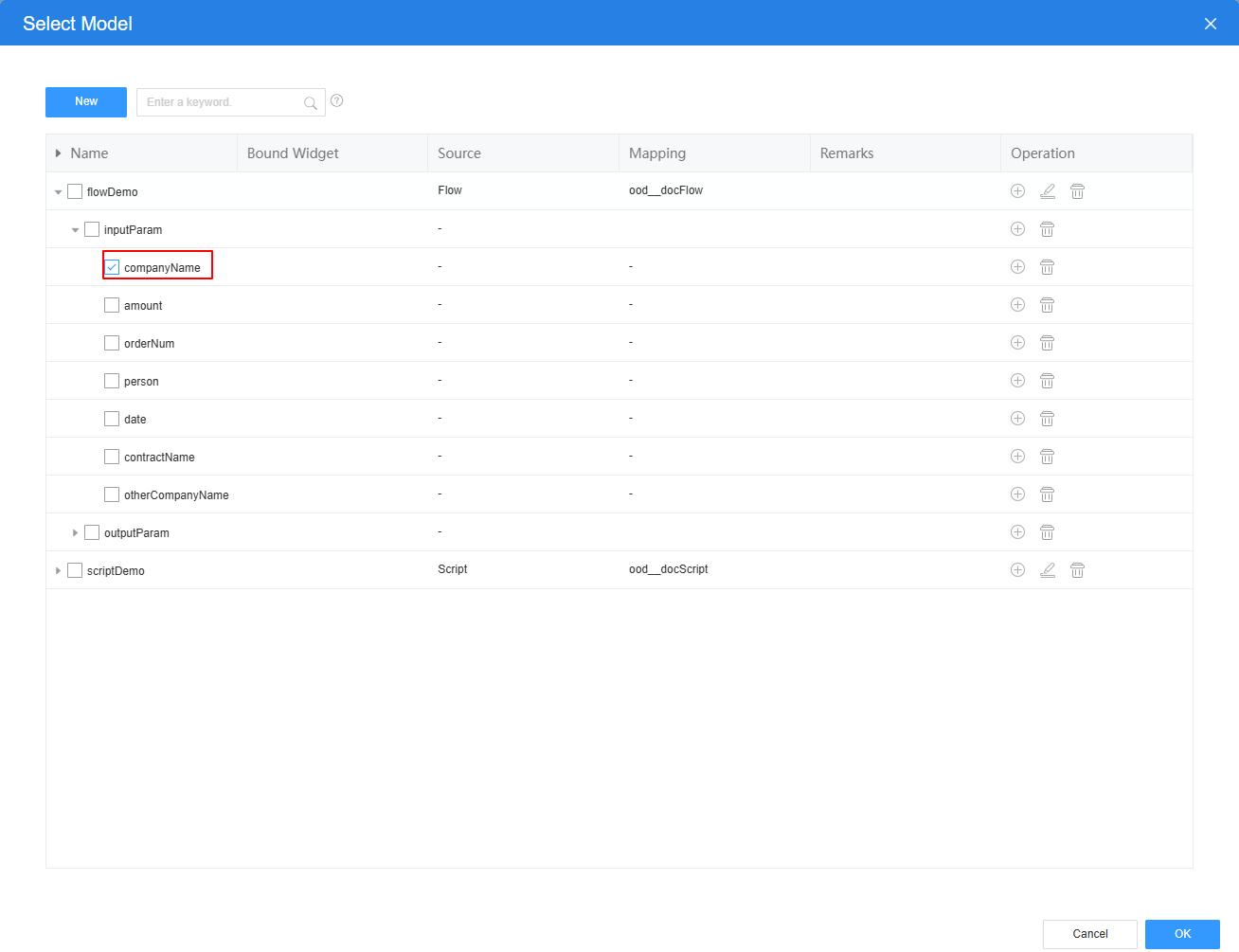Close the Select Model dialog
The image size is (1239, 952).
1210,24
